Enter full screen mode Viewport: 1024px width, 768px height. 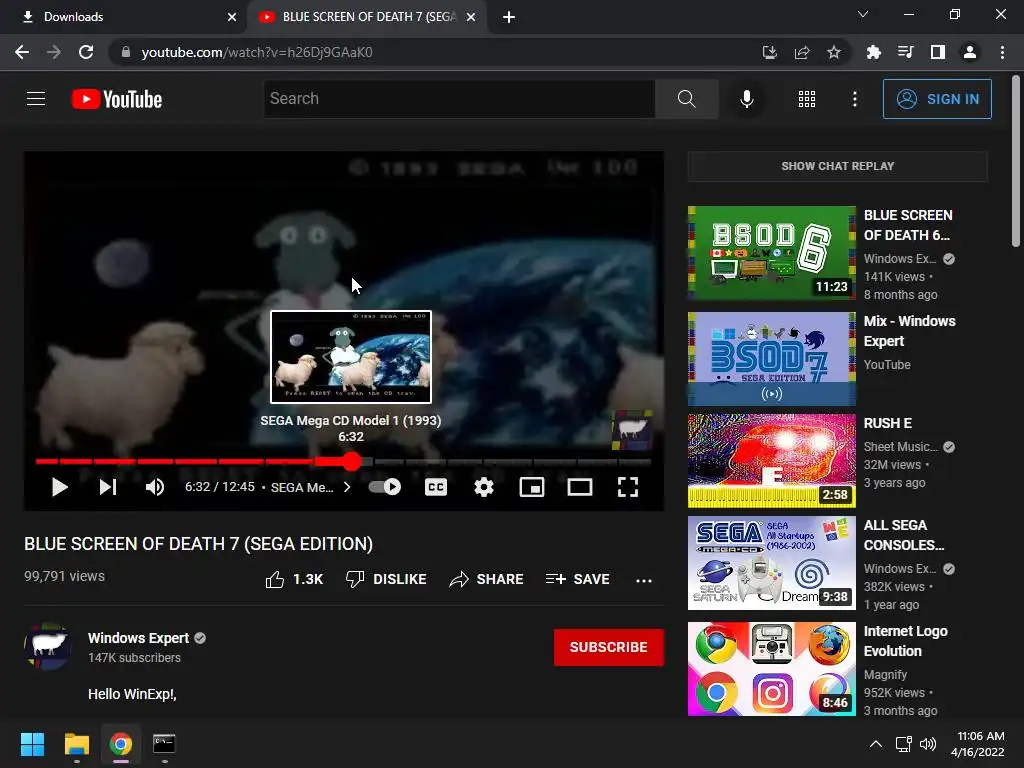(x=628, y=487)
